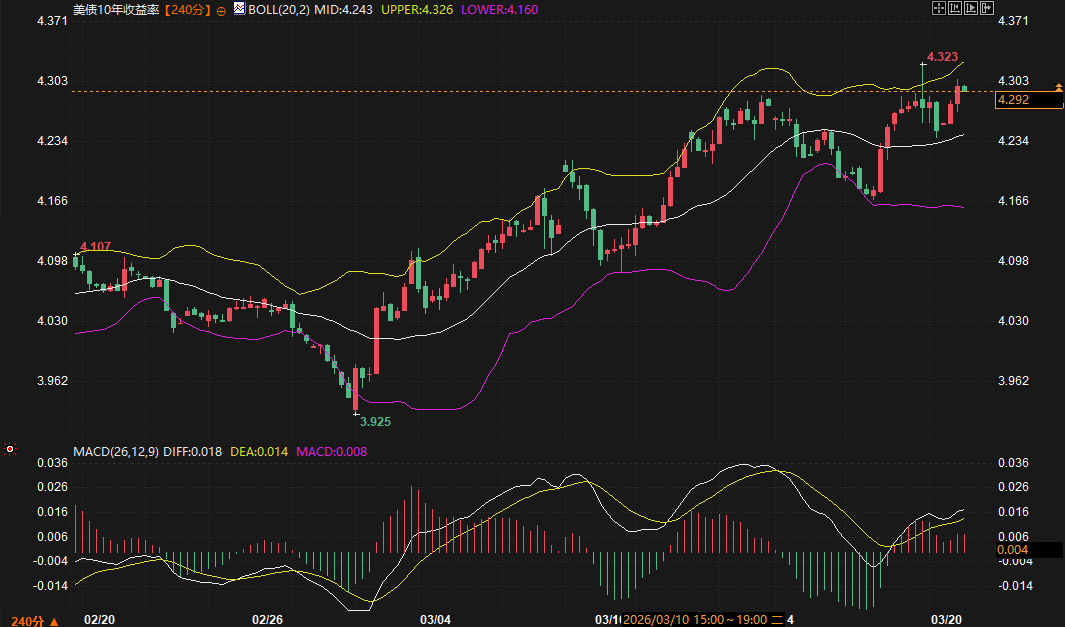
Task: Click the crosshair cursor icon in top toolbar
Action: pos(939,8)
